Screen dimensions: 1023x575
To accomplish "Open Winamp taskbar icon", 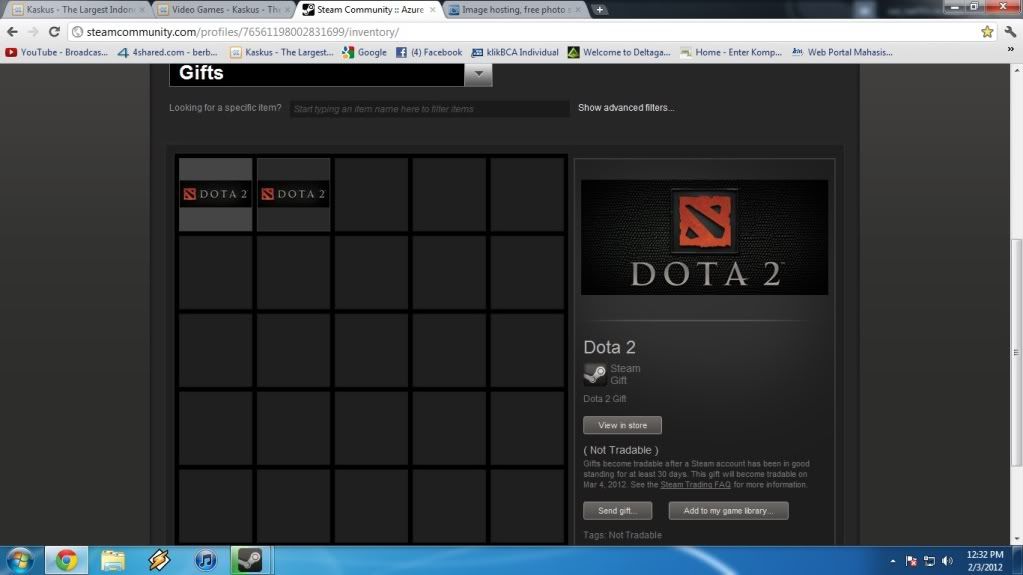I will pos(159,561).
